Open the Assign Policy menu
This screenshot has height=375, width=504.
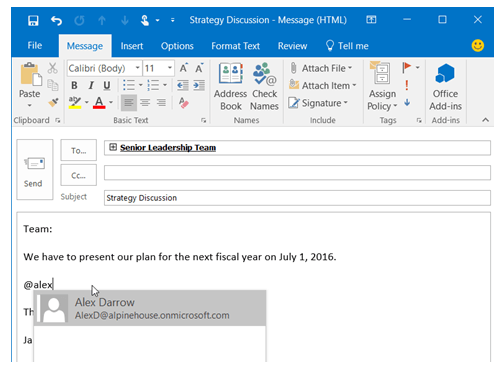click(x=382, y=86)
